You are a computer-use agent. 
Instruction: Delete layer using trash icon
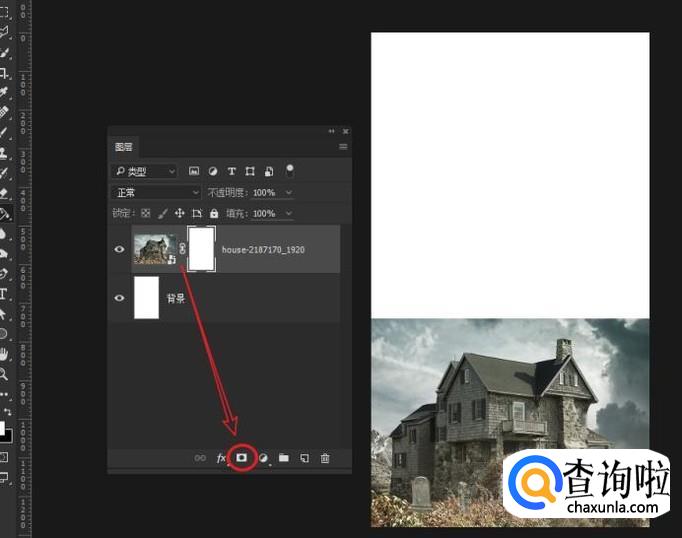coord(325,458)
